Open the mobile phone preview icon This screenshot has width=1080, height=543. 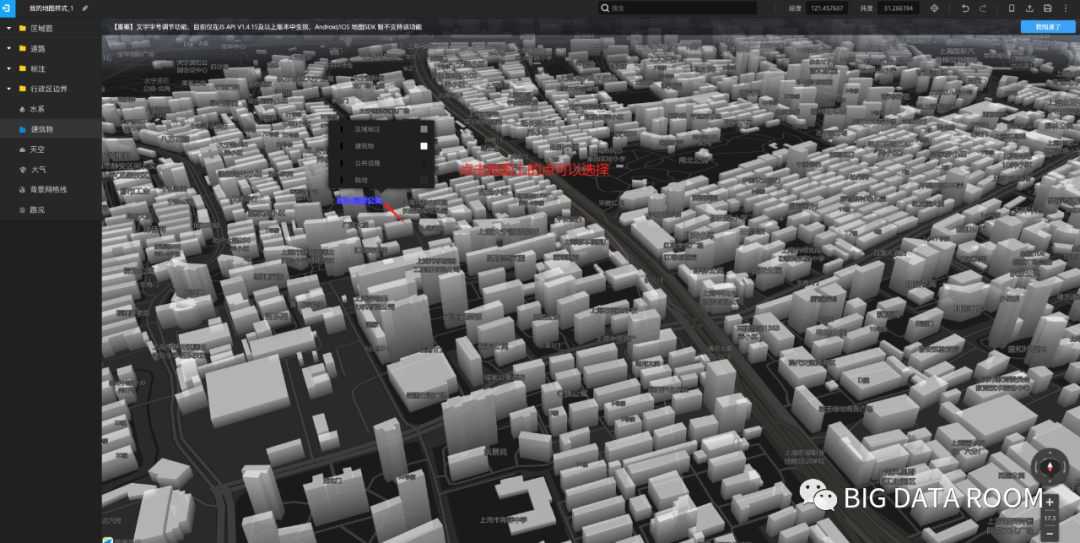(x=1011, y=8)
